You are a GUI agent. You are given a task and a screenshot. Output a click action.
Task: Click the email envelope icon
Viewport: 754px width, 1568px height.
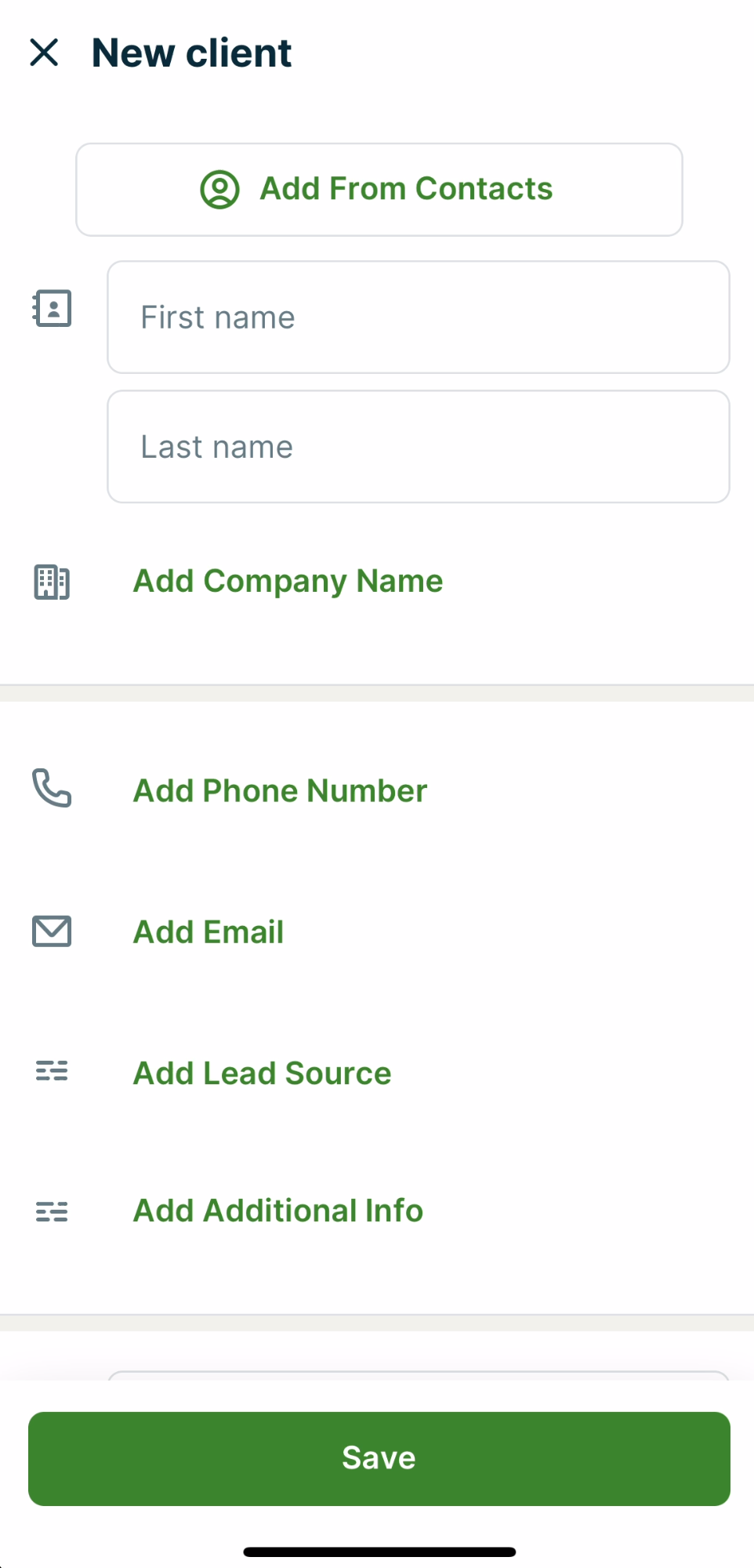tap(52, 931)
